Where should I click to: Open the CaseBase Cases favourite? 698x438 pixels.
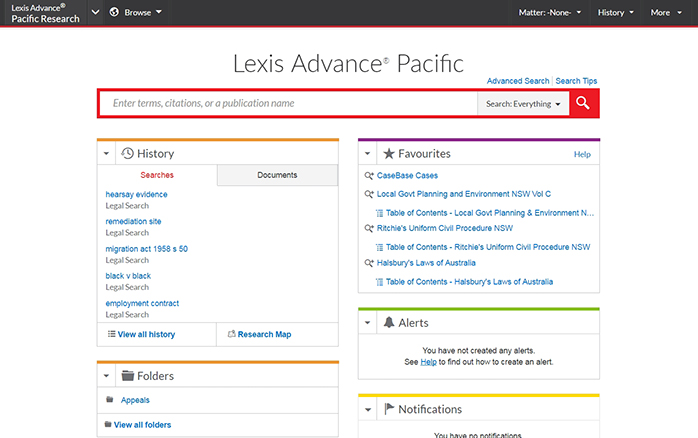[x=407, y=175]
